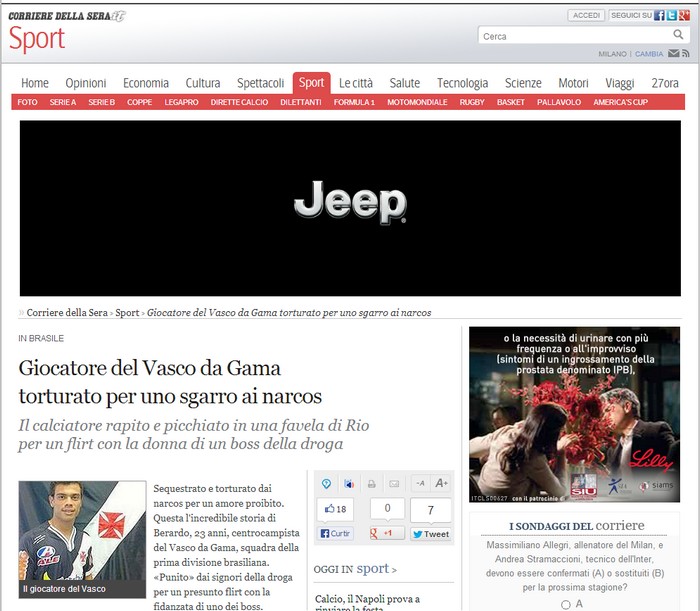700x611 pixels.
Task: Click the Accedi login button
Action: [587, 15]
